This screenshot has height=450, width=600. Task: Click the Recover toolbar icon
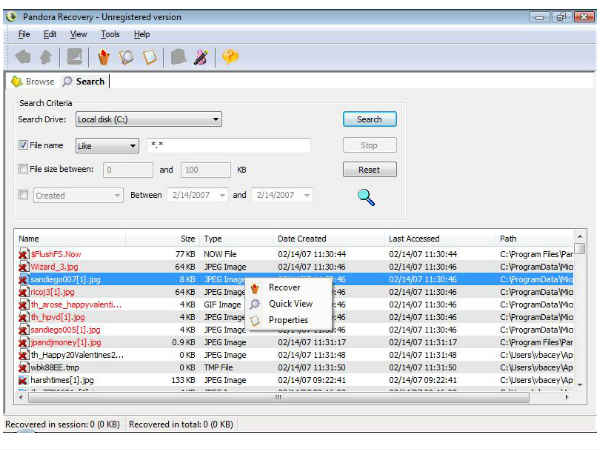(104, 57)
